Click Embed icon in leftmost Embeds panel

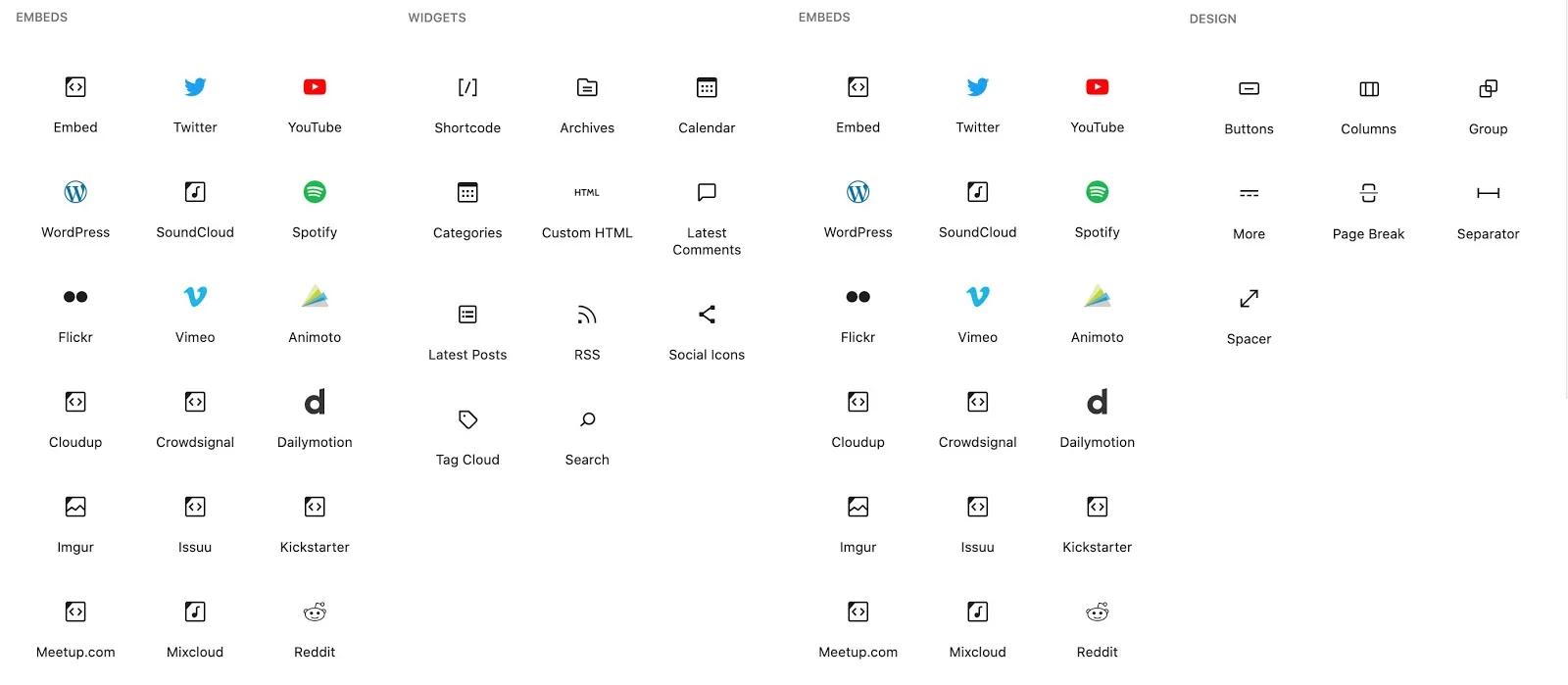tap(75, 87)
